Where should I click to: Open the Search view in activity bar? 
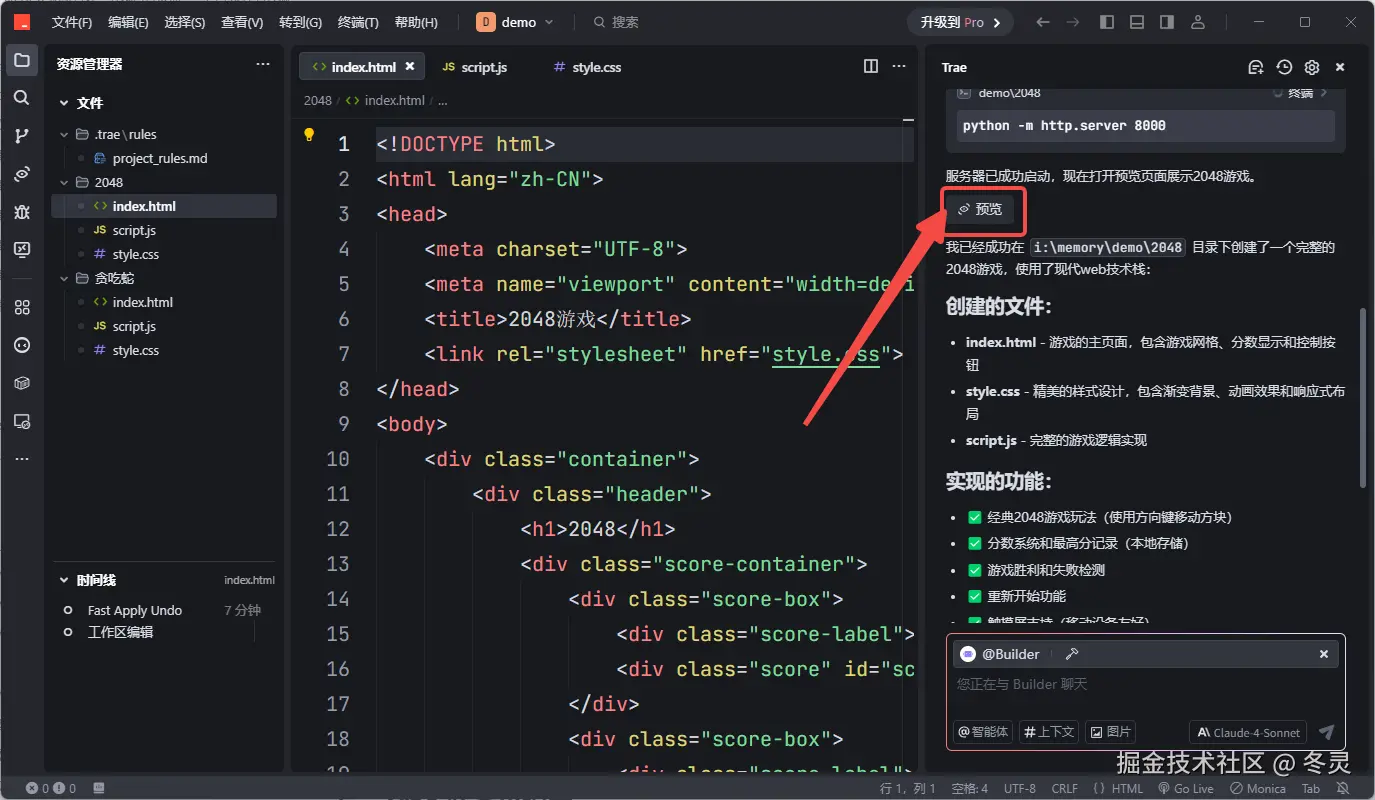[x=21, y=98]
